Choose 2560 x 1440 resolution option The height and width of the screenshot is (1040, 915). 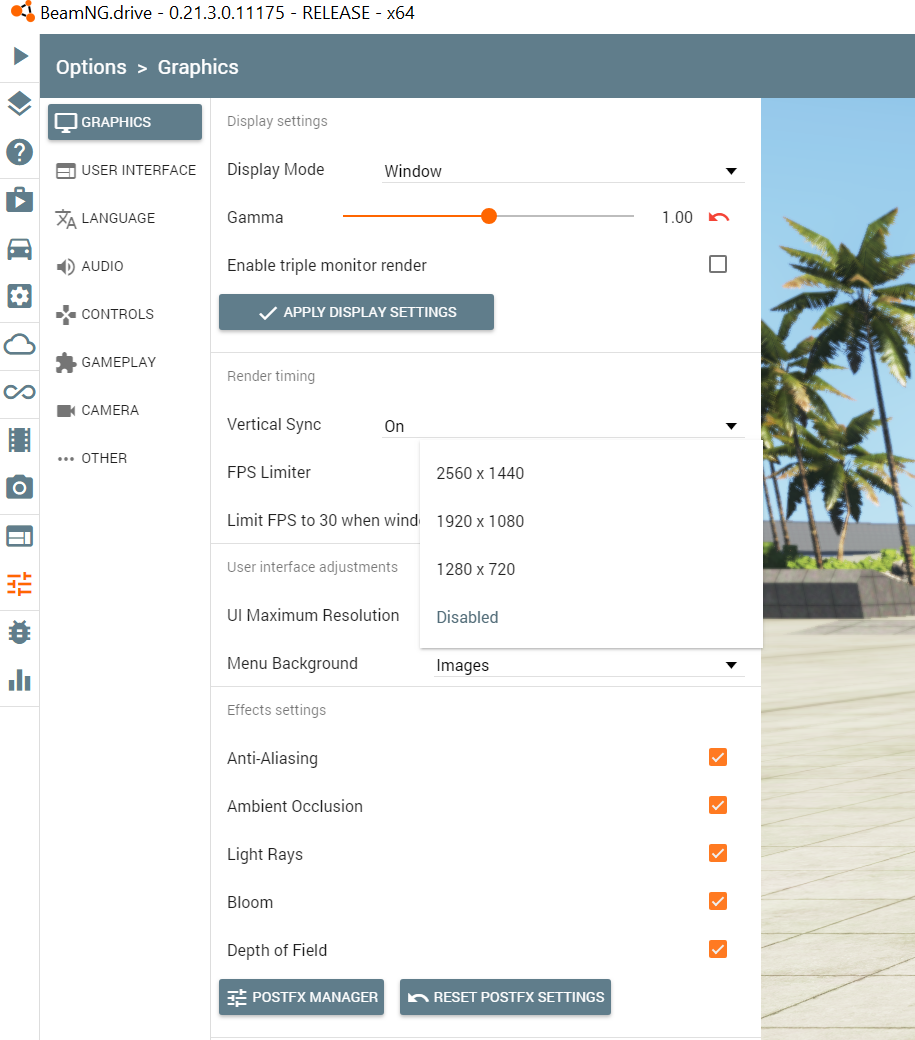point(591,474)
